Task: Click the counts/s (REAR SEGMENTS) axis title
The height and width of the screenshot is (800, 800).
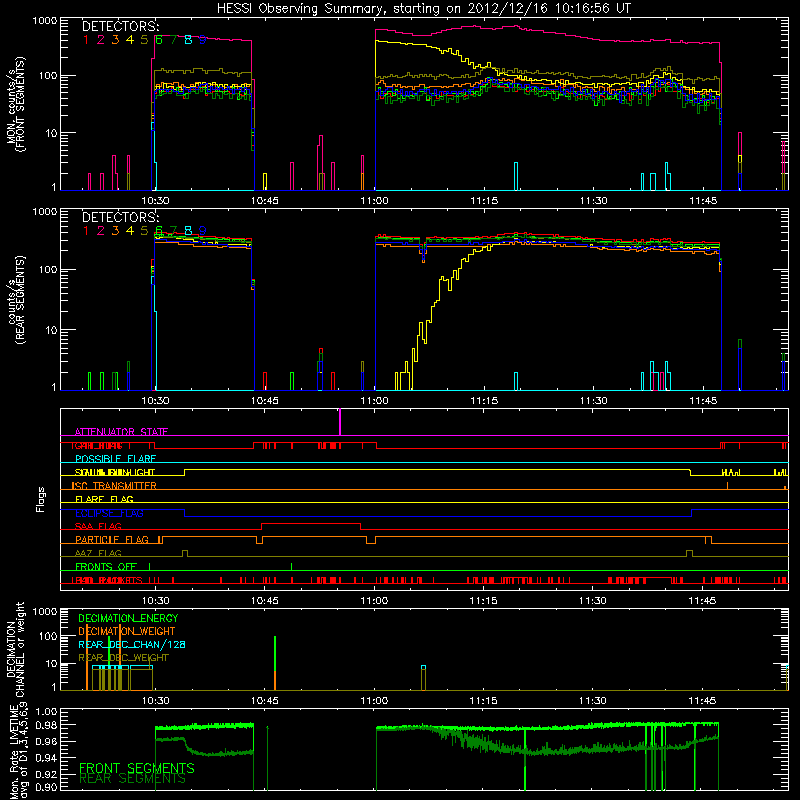Action: 16,300
